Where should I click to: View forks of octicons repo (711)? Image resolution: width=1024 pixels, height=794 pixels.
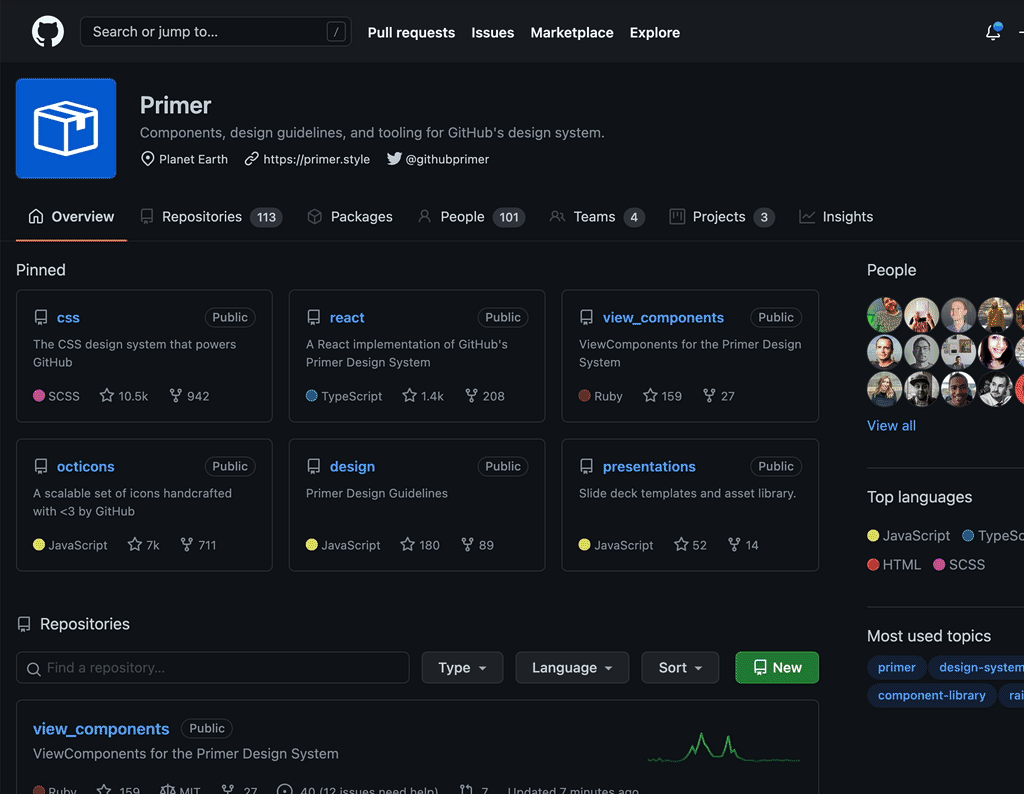(198, 545)
